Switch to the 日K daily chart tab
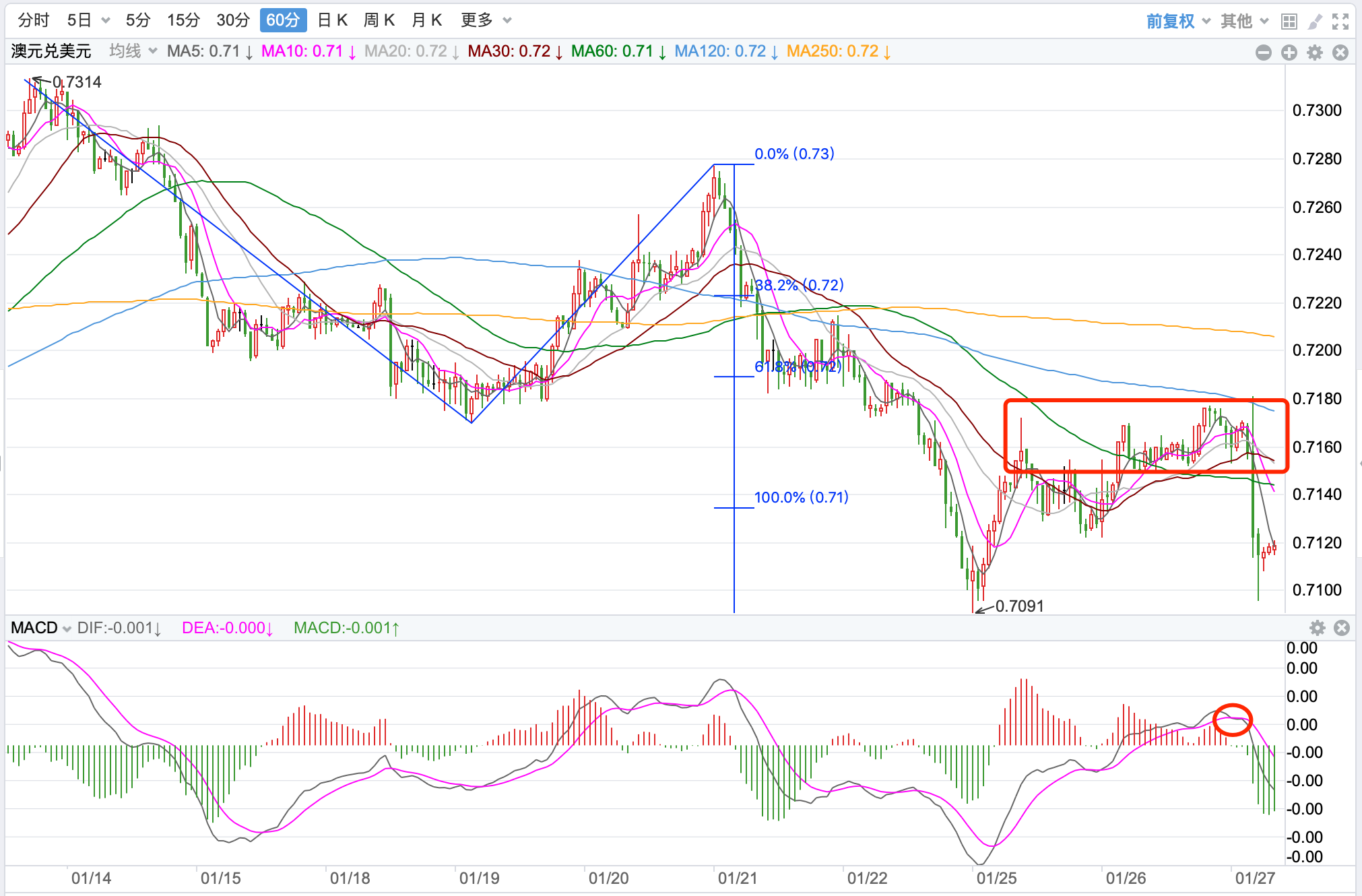The image size is (1362, 896). click(332, 20)
